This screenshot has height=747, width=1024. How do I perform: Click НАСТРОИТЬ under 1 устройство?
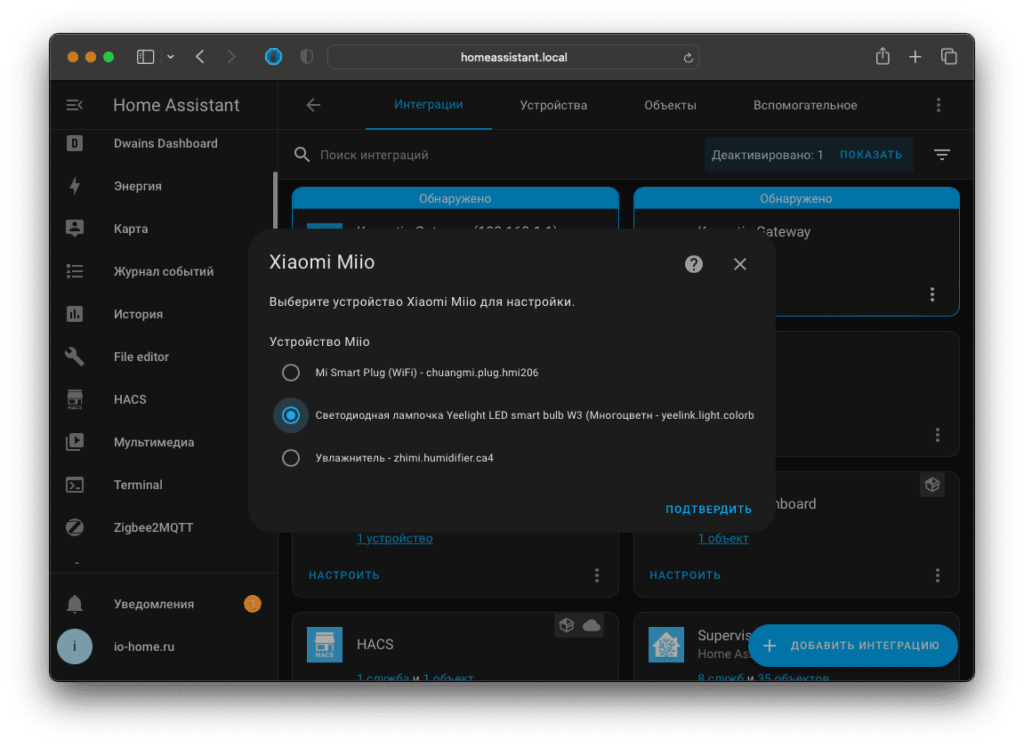[x=344, y=575]
